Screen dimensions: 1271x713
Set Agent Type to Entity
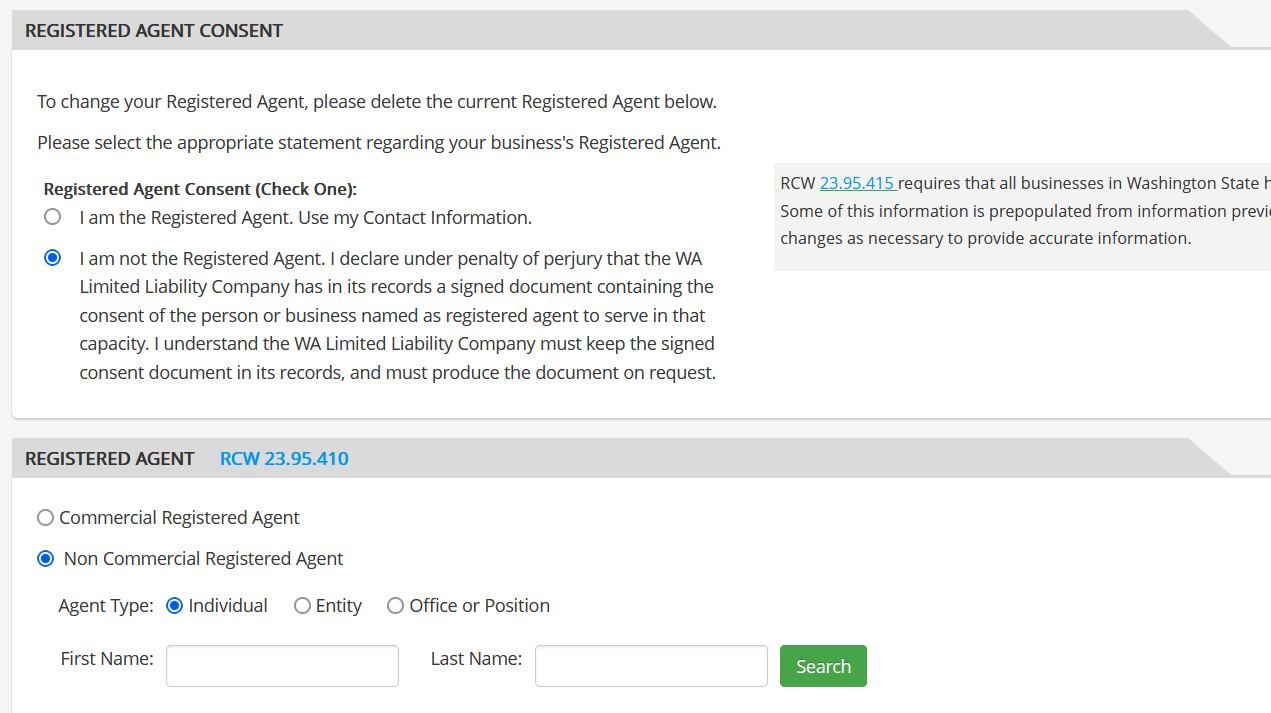[302, 606]
